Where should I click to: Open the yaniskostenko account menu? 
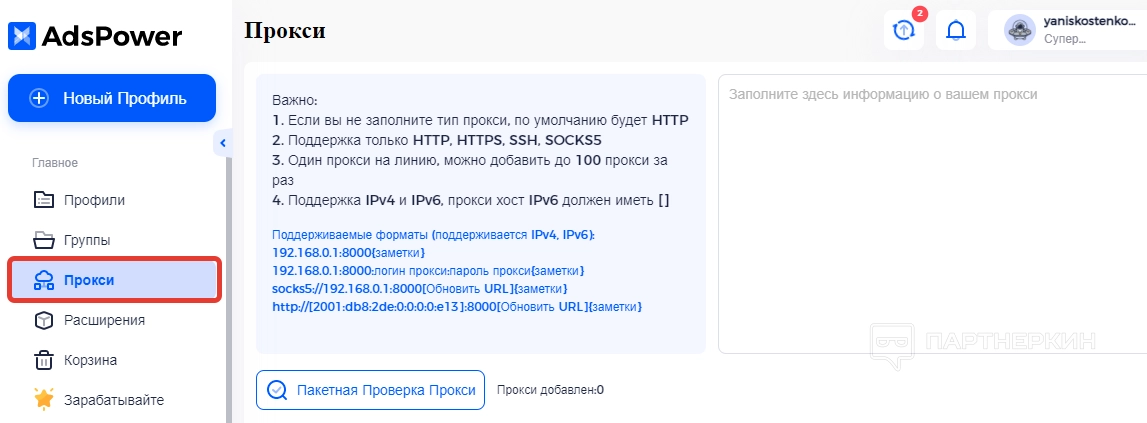point(1078,30)
